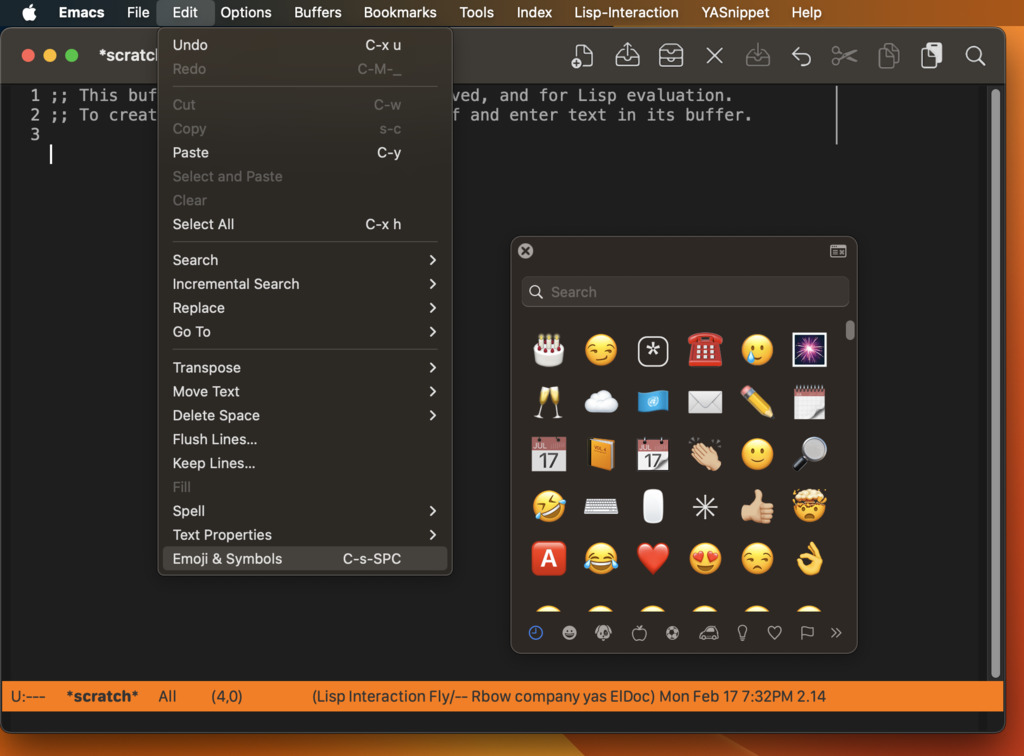Click "*scratch*" buffer name in mode line

[102, 697]
